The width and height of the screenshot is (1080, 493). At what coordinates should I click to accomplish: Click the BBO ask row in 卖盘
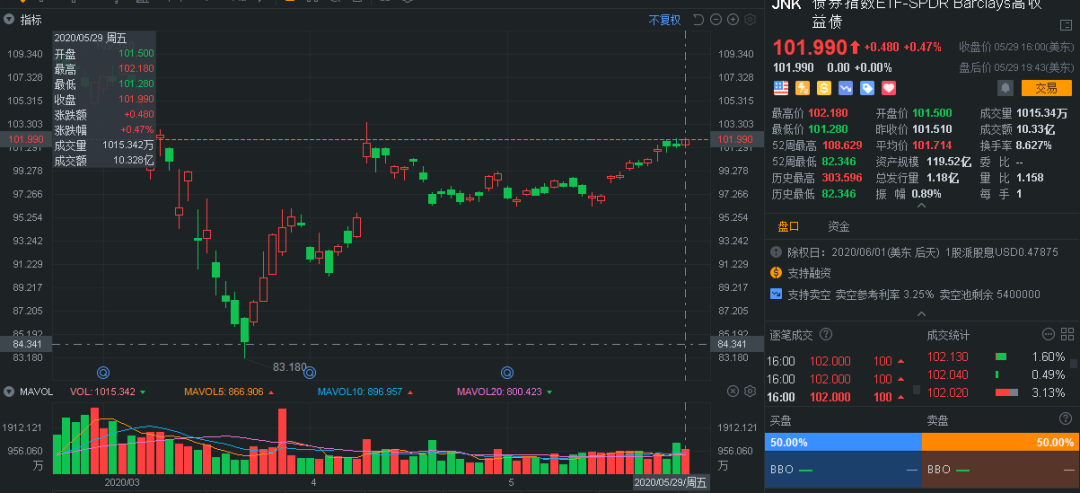pyautogui.click(x=1001, y=470)
